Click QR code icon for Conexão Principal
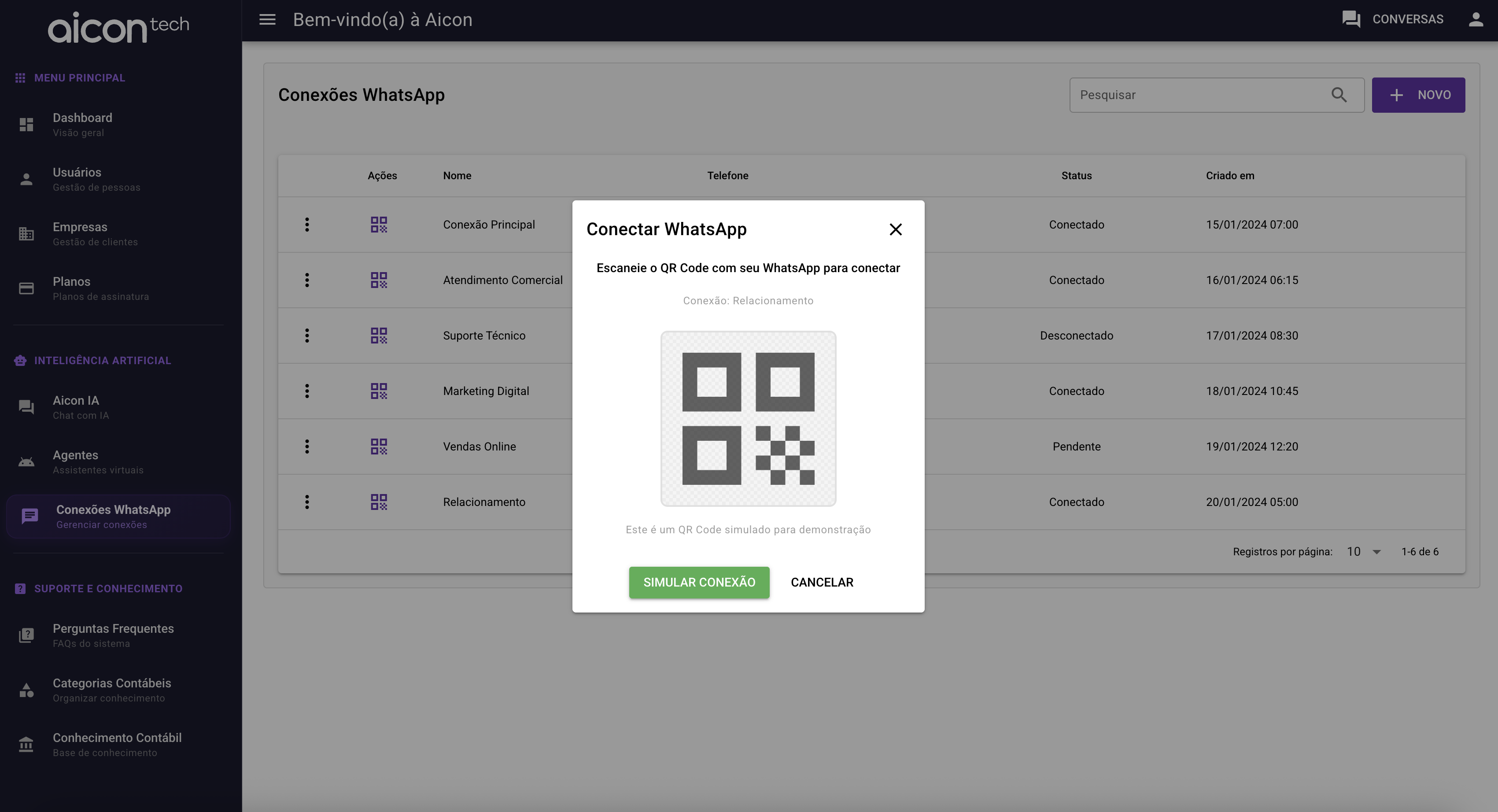This screenshot has height=812, width=1498. click(379, 225)
